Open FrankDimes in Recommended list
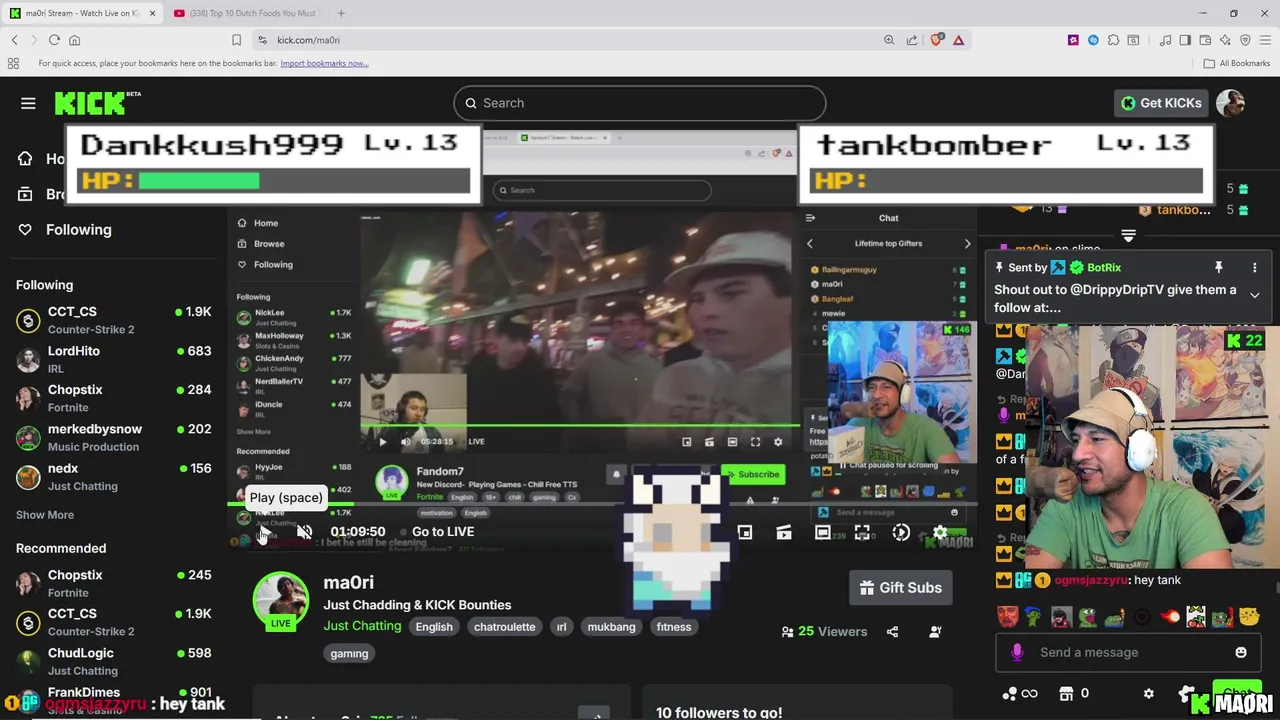 [x=114, y=700]
